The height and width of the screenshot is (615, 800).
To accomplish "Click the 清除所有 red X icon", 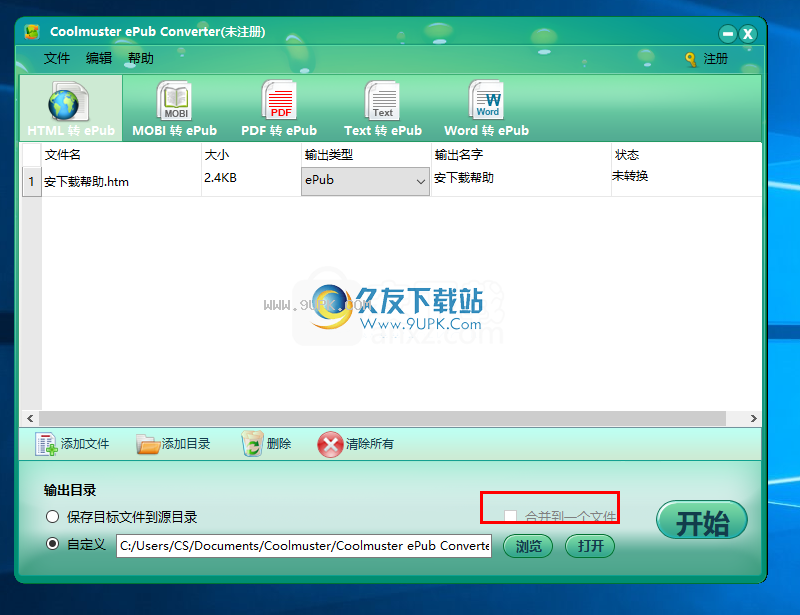I will click(x=330, y=444).
